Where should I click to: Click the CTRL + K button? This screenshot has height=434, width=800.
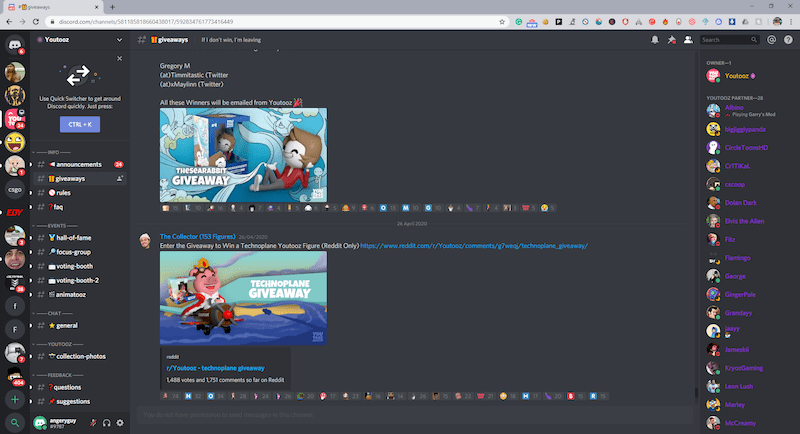tap(80, 124)
